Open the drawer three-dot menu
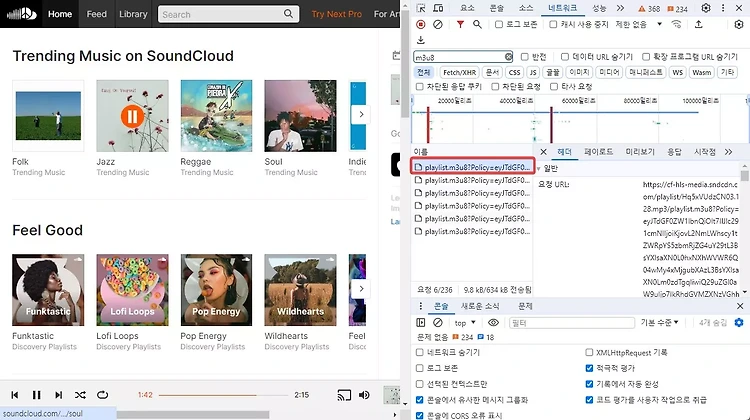The image size is (750, 420). (x=421, y=306)
